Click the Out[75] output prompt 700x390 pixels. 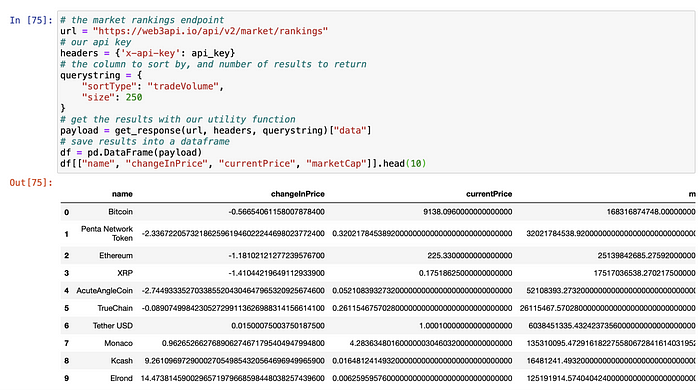pos(31,183)
